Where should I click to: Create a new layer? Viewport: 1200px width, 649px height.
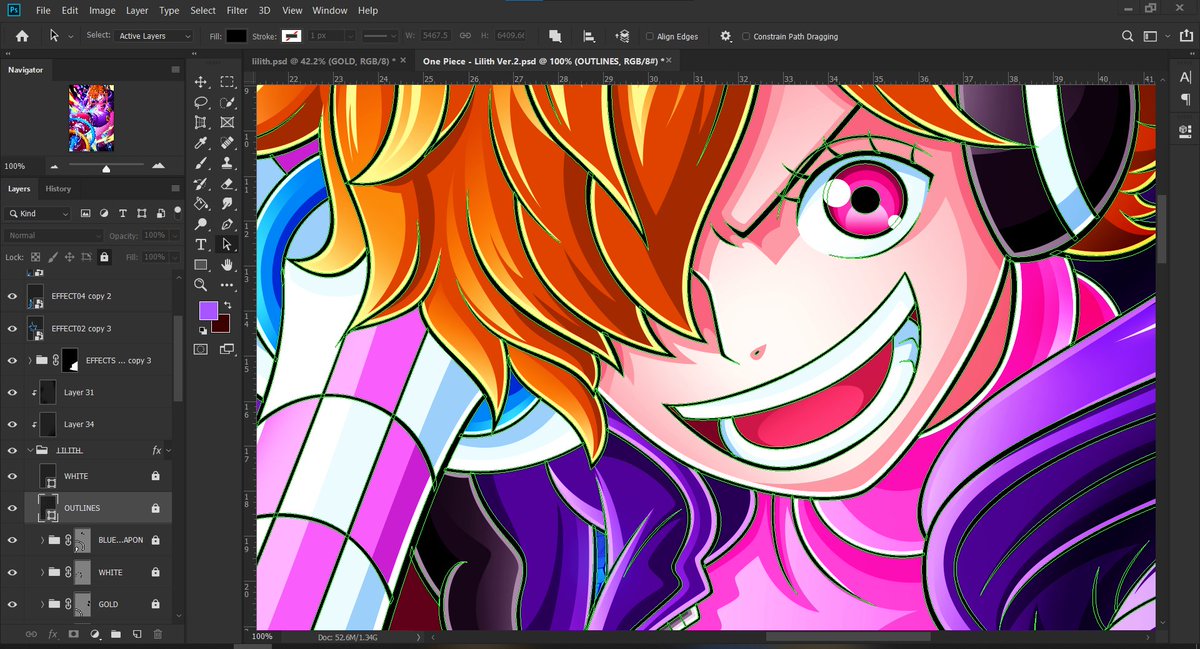[137, 634]
